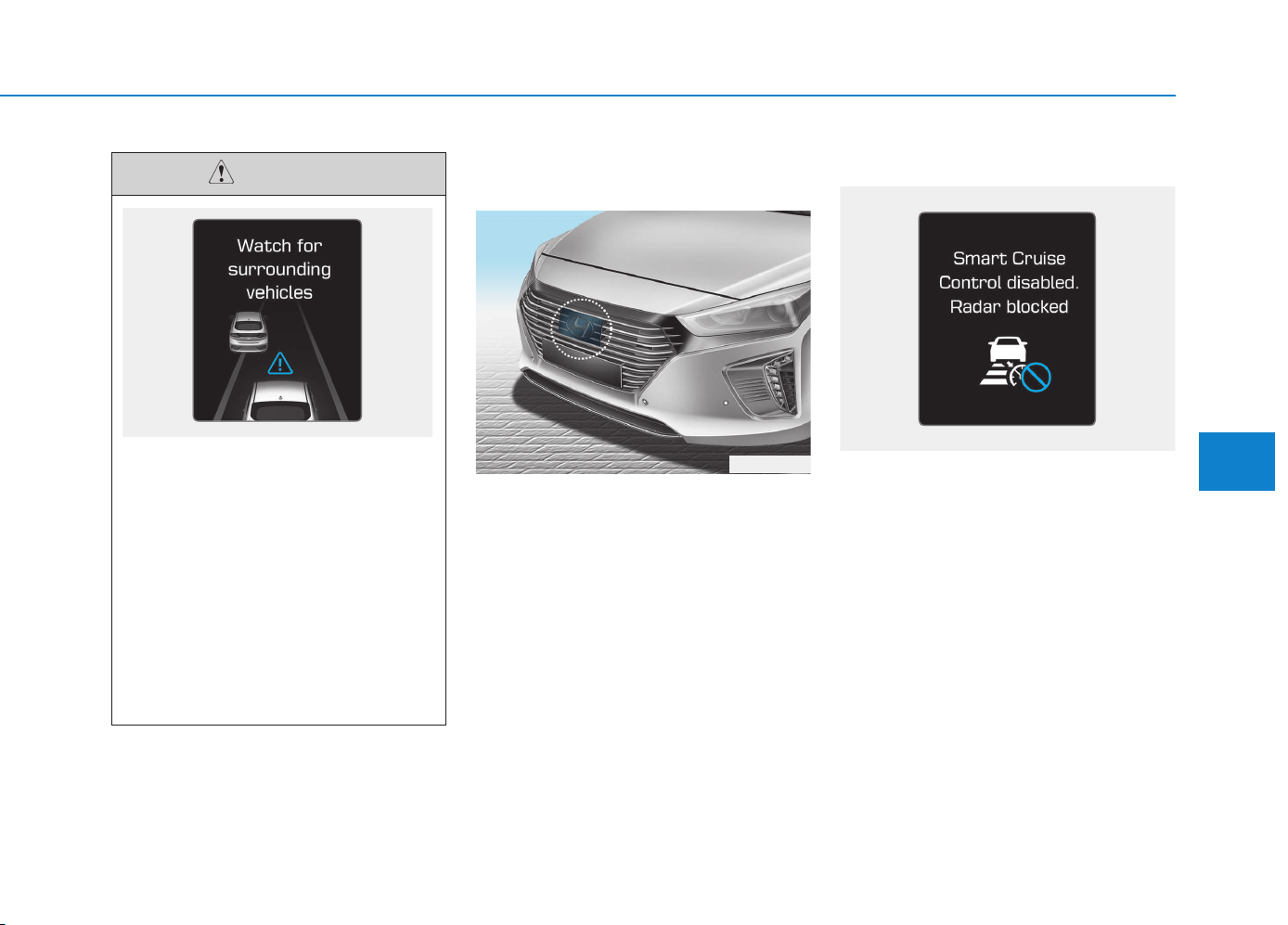Click the 'Watch for surrounding vehicles' display image

coord(277,320)
